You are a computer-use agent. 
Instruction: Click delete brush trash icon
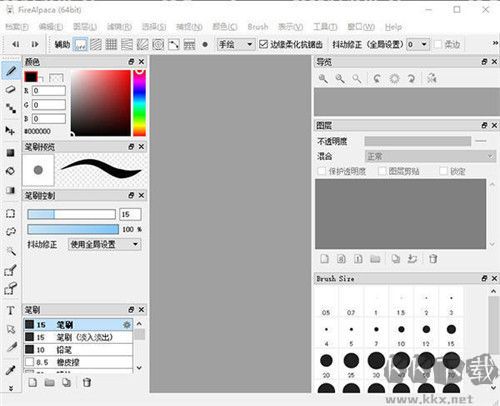(x=87, y=382)
